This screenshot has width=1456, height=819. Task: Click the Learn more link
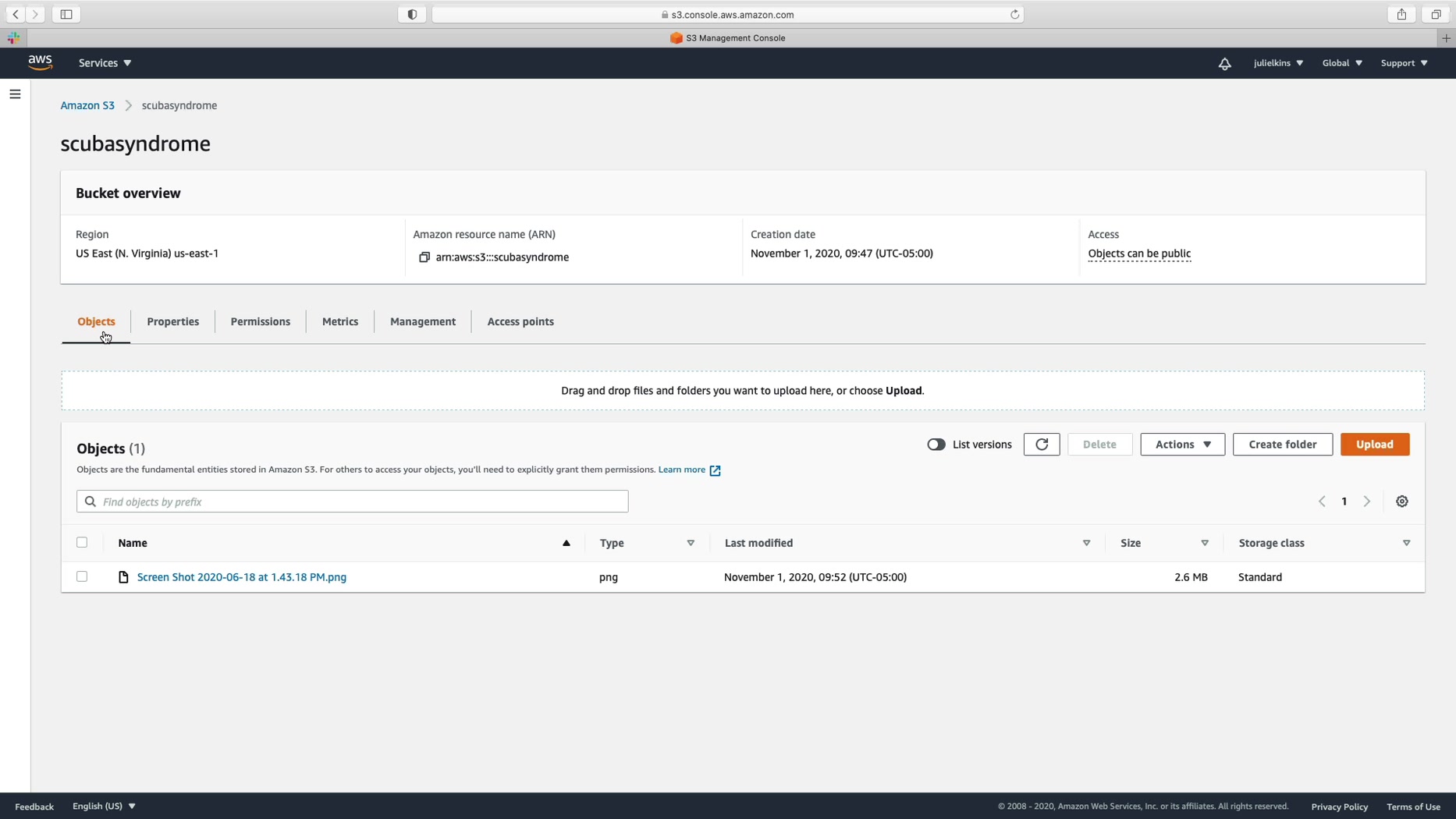coord(682,470)
